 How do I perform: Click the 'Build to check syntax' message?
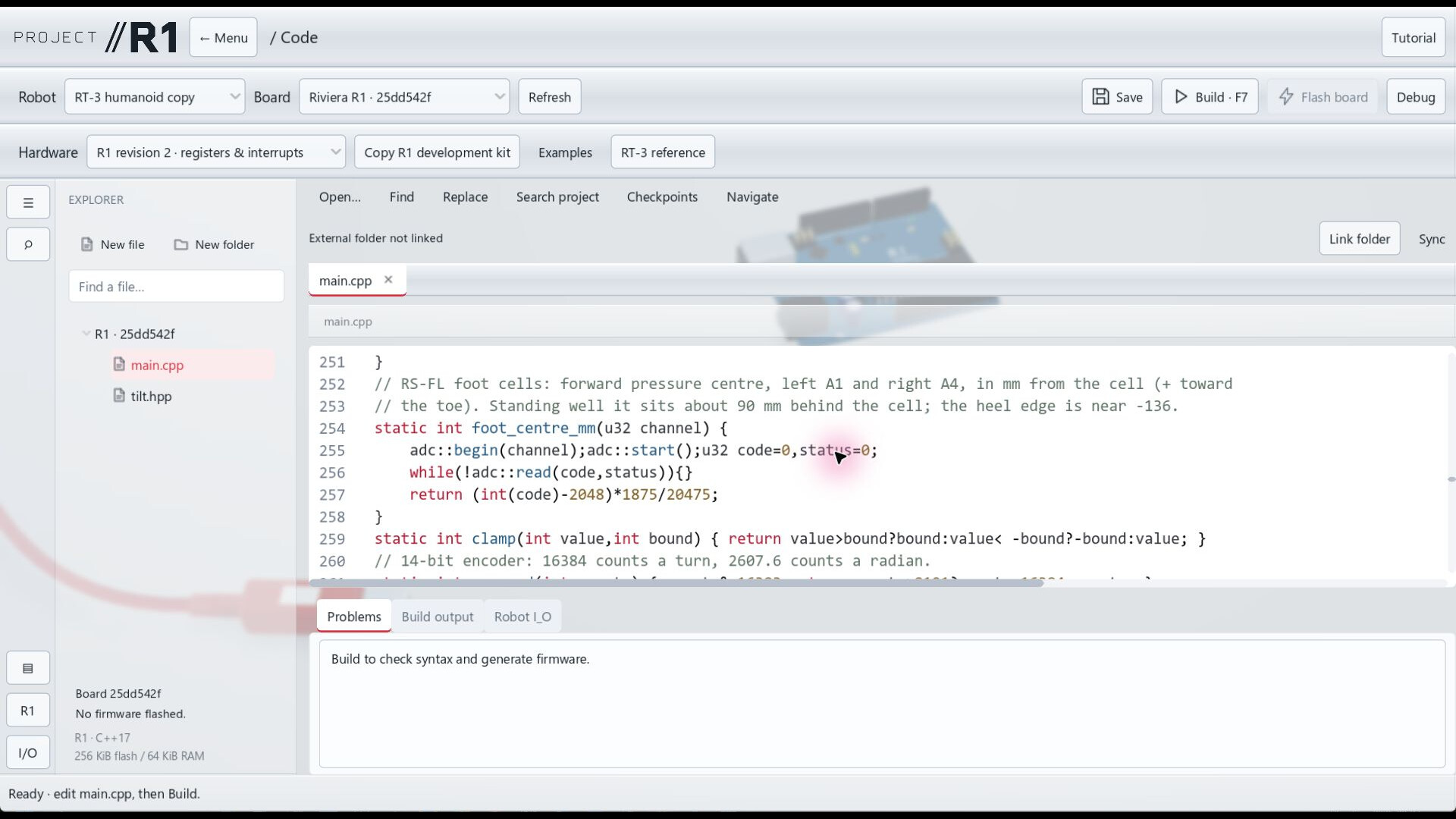click(460, 659)
